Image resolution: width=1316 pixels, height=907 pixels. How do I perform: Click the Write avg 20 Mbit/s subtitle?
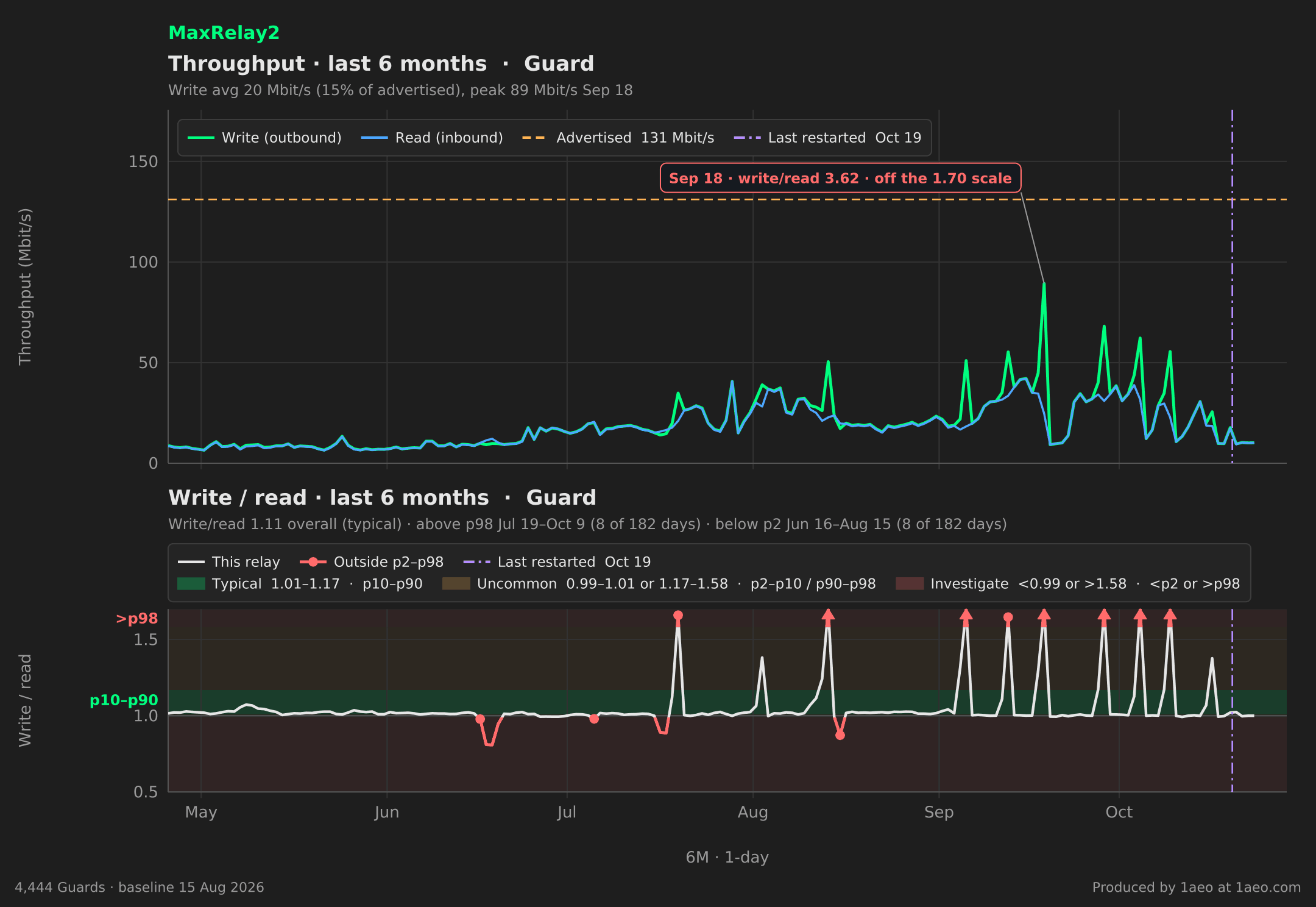click(x=400, y=90)
